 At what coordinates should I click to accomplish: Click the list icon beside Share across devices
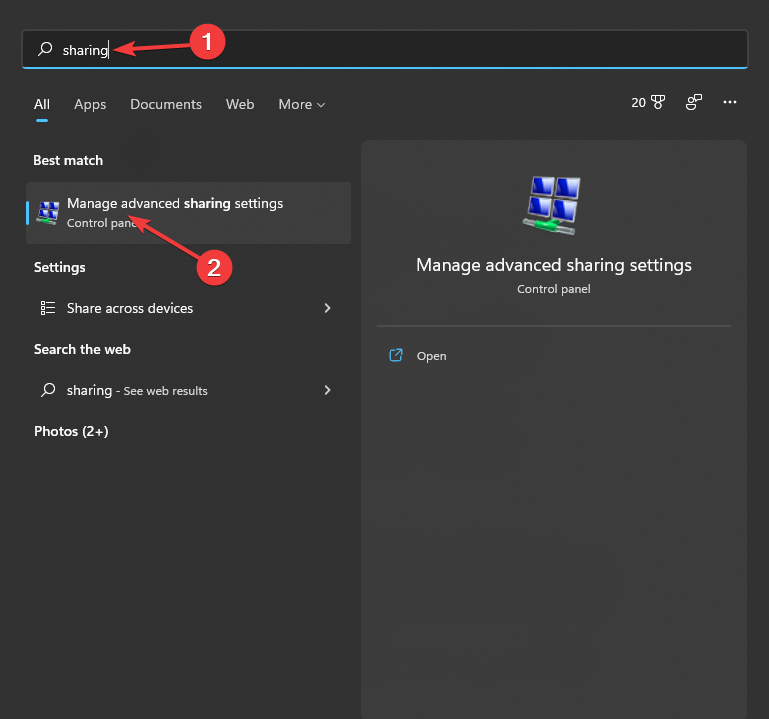(47, 308)
